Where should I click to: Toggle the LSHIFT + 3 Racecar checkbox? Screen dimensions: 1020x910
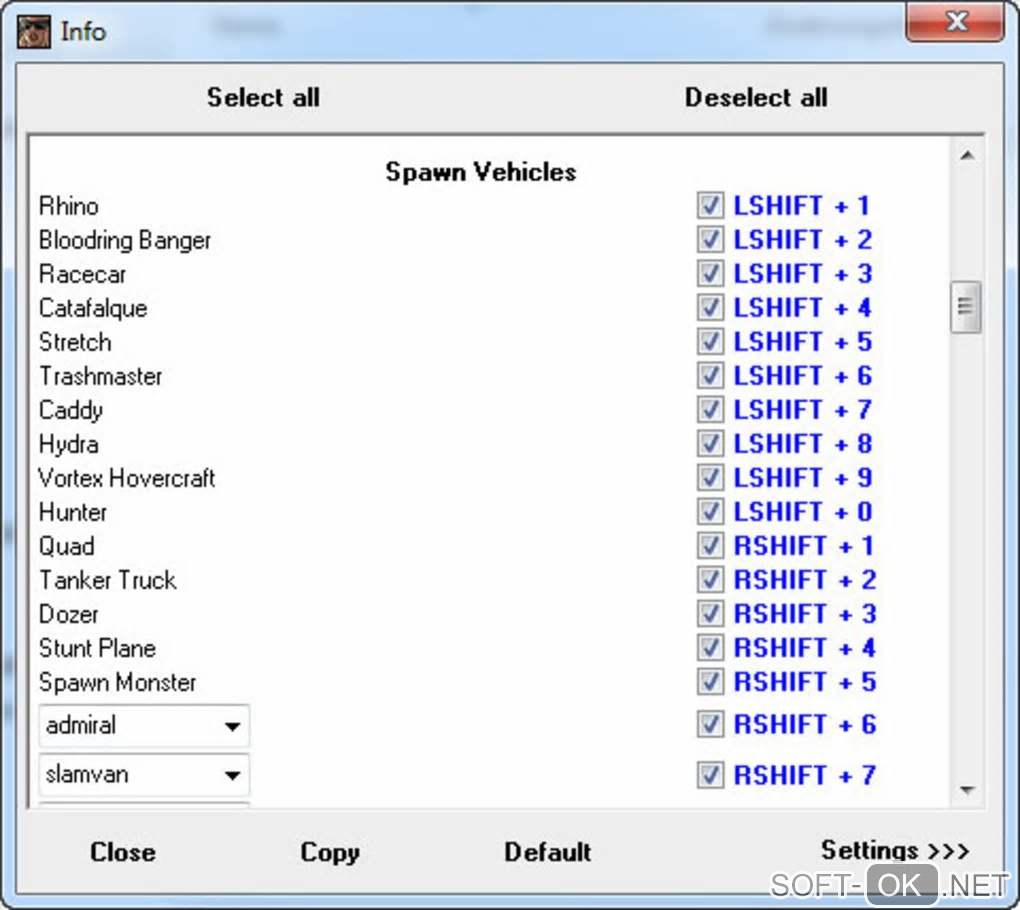point(710,273)
